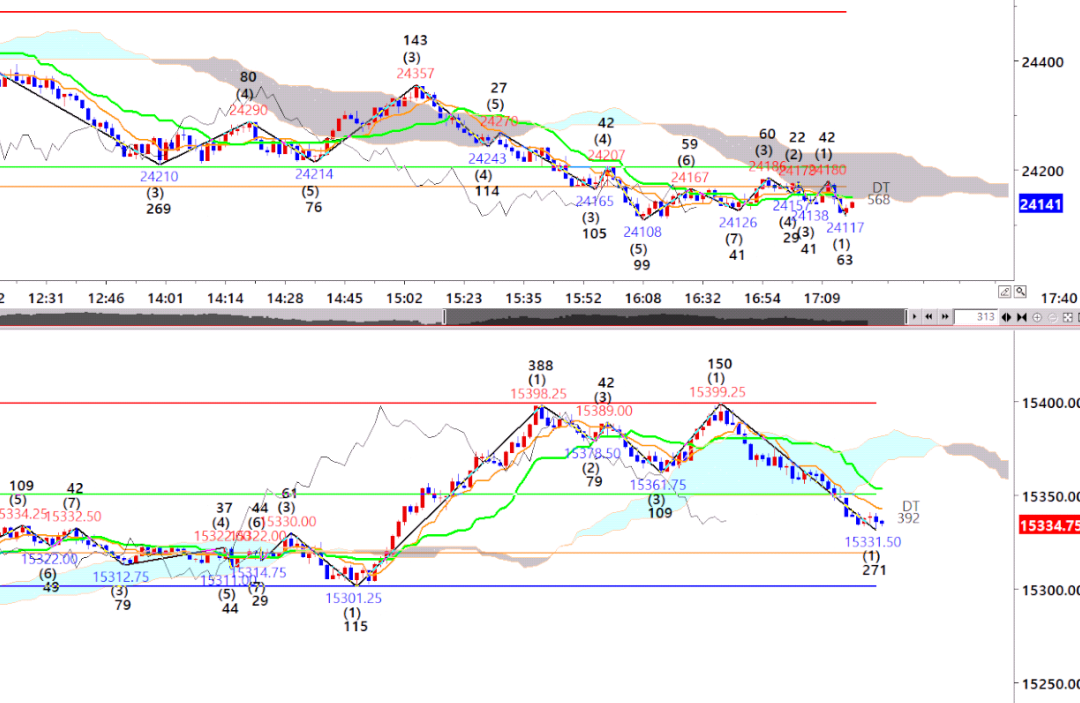Zoom in using the circled plus icon
1080x703 pixels.
(x=1037, y=317)
